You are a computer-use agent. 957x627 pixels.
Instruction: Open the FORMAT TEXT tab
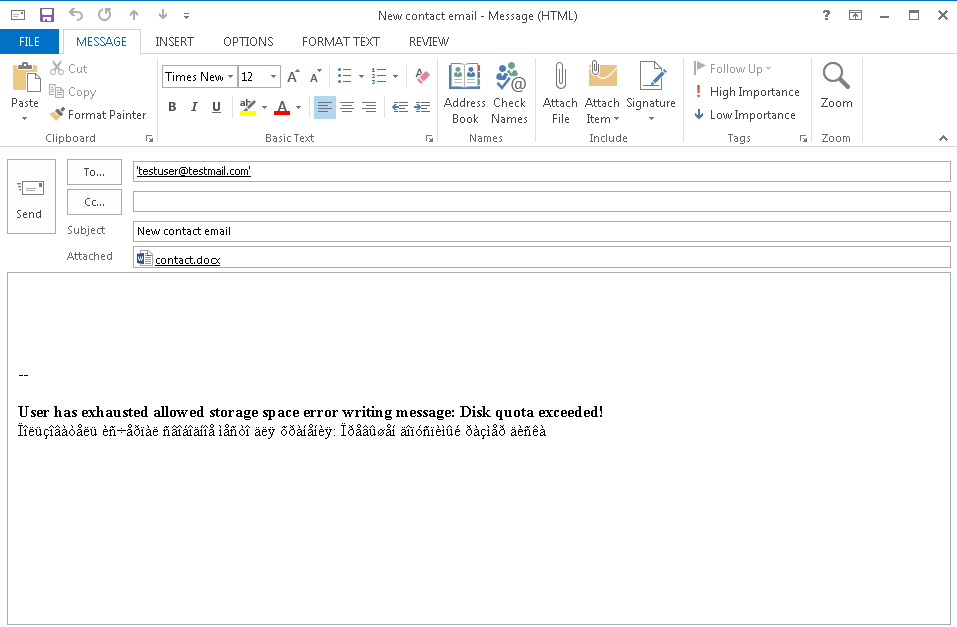(341, 42)
